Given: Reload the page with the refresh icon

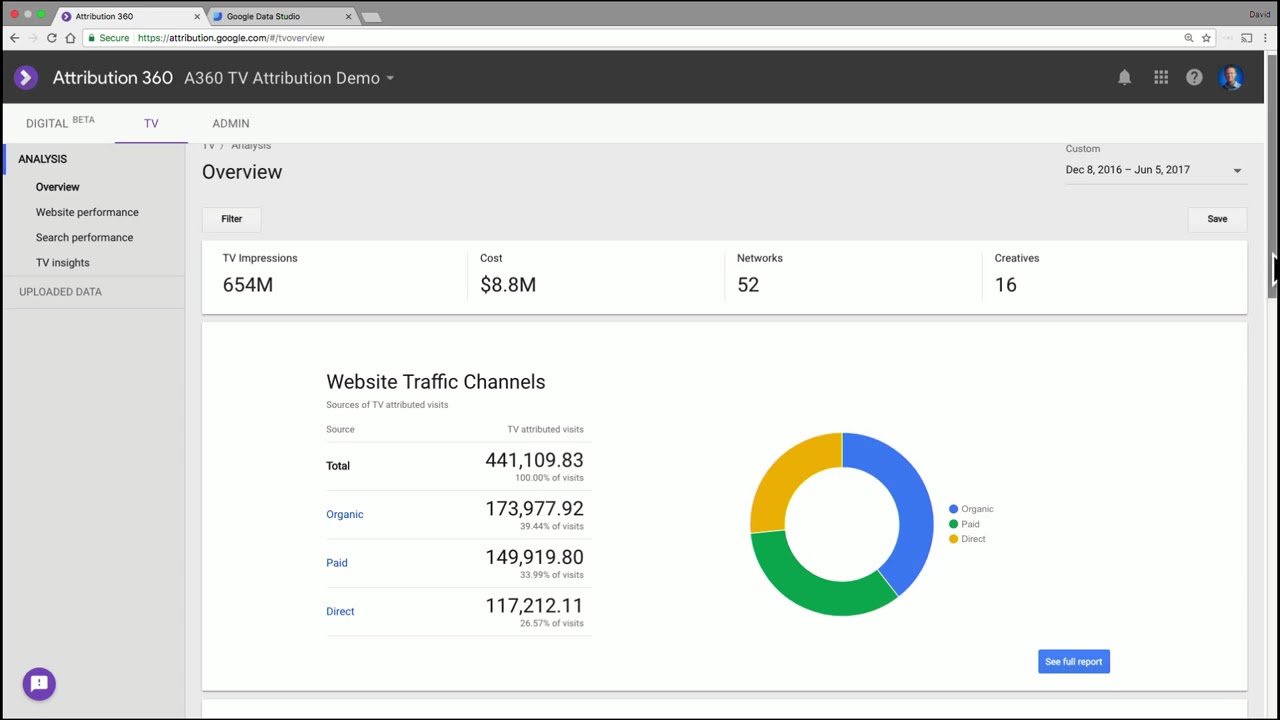Looking at the screenshot, I should pyautogui.click(x=51, y=38).
